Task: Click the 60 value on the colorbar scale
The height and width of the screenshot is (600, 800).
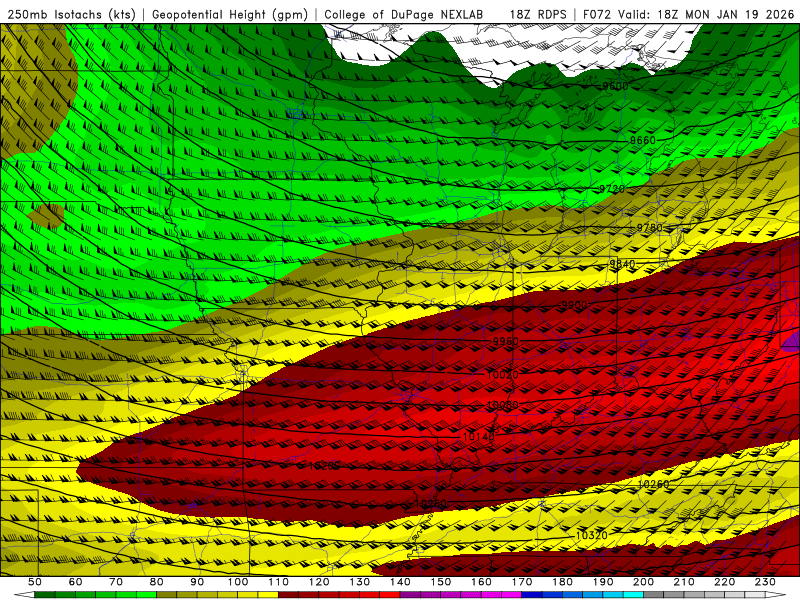Action: point(76,582)
